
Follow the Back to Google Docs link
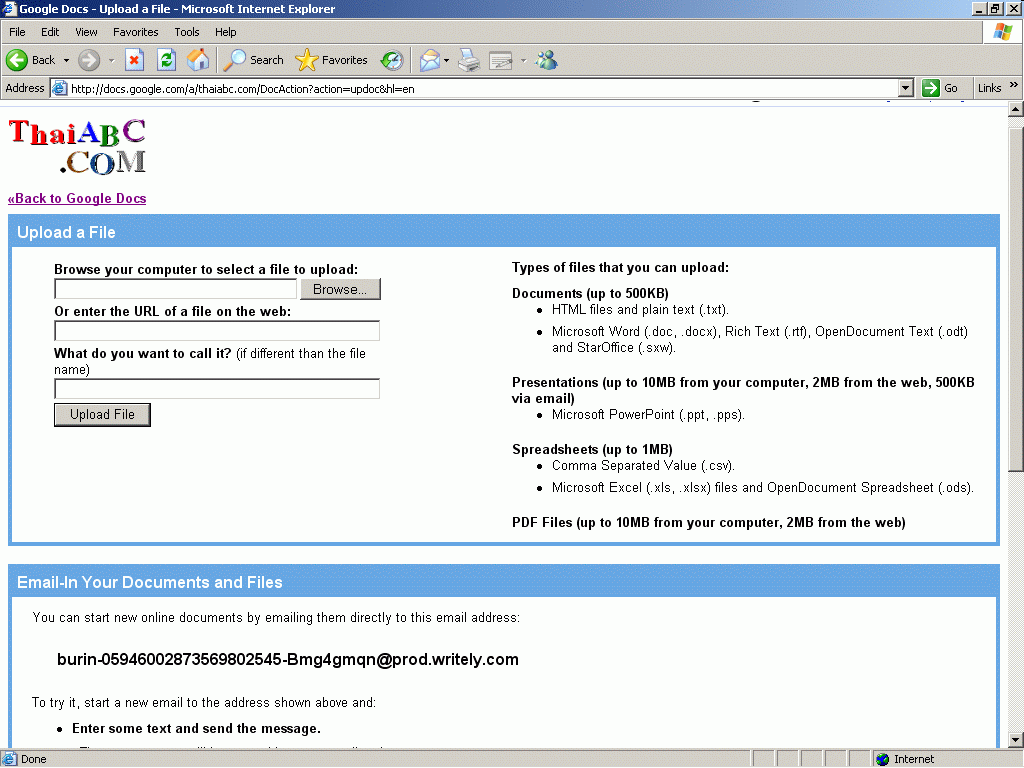[x=77, y=198]
